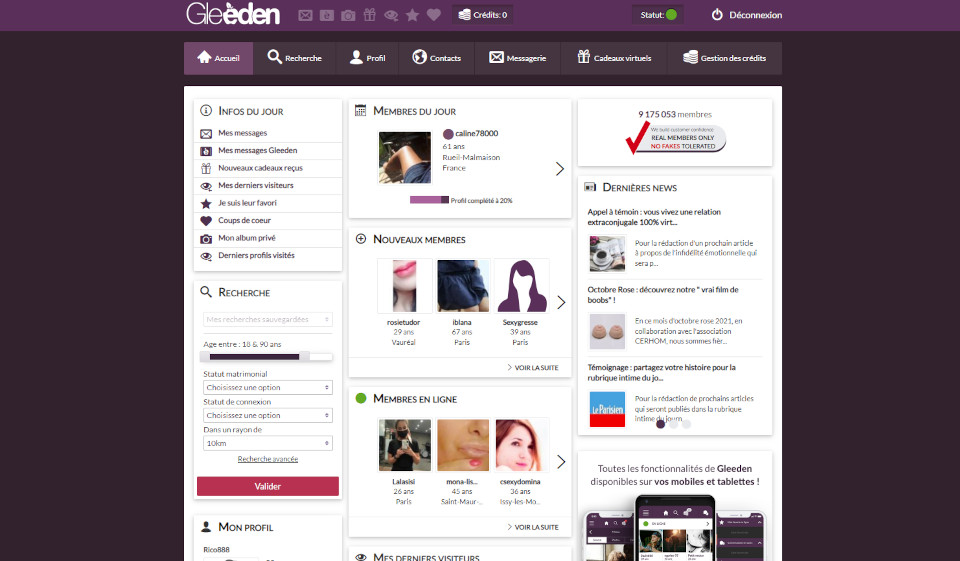Viewport: 960px width, 561px height.
Task: Open Mes messages in Infos du jour
Action: point(242,133)
